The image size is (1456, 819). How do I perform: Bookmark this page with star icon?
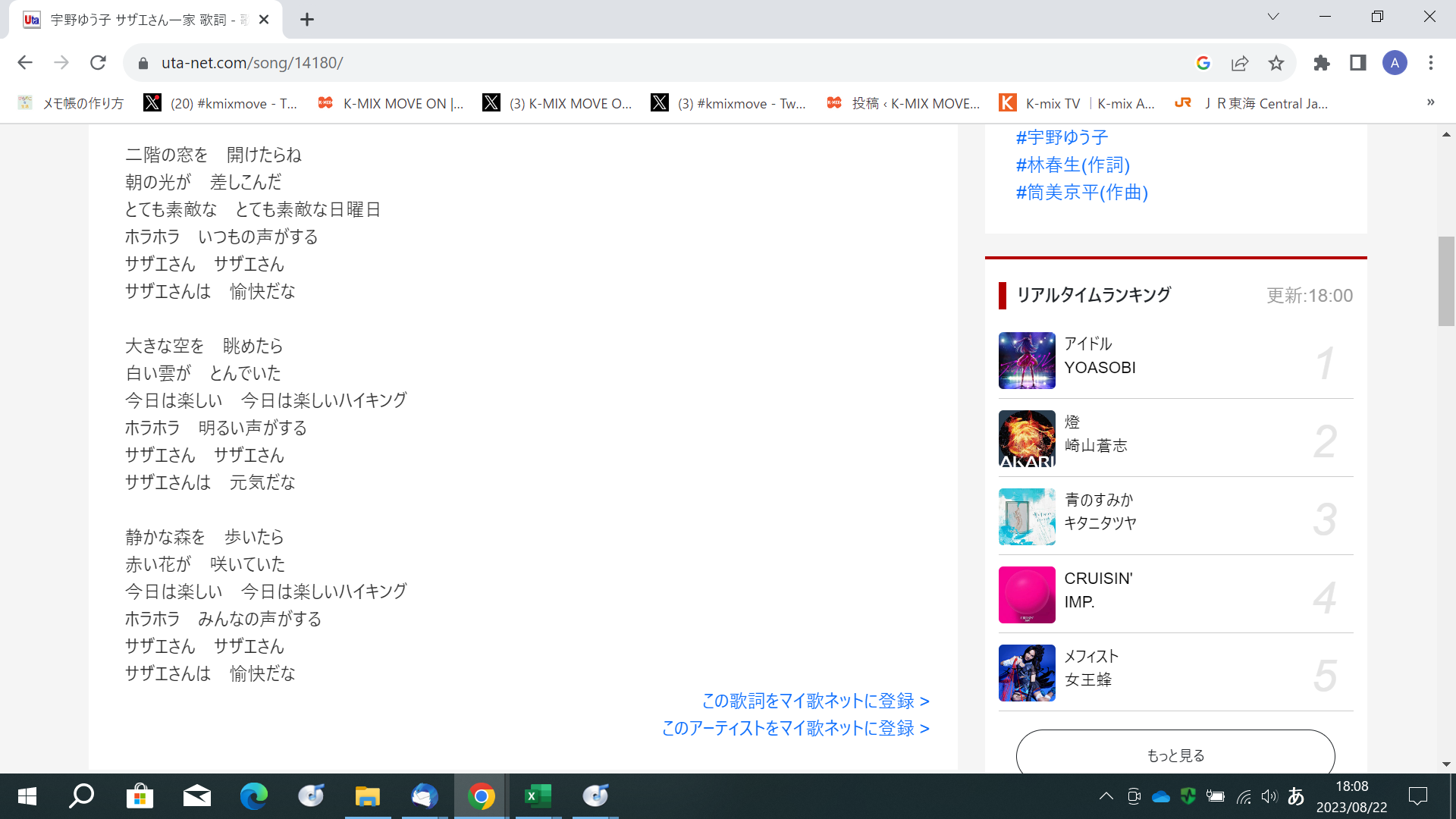pos(1276,63)
